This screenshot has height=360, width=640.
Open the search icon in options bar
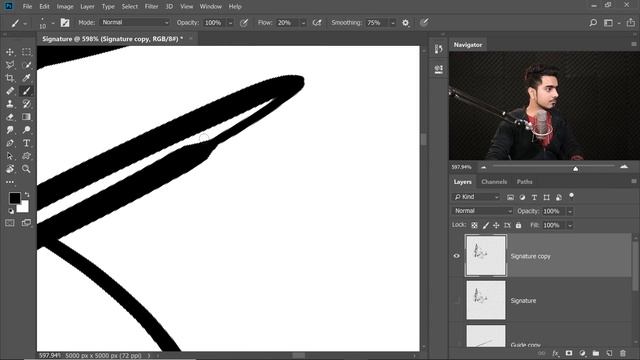point(593,23)
